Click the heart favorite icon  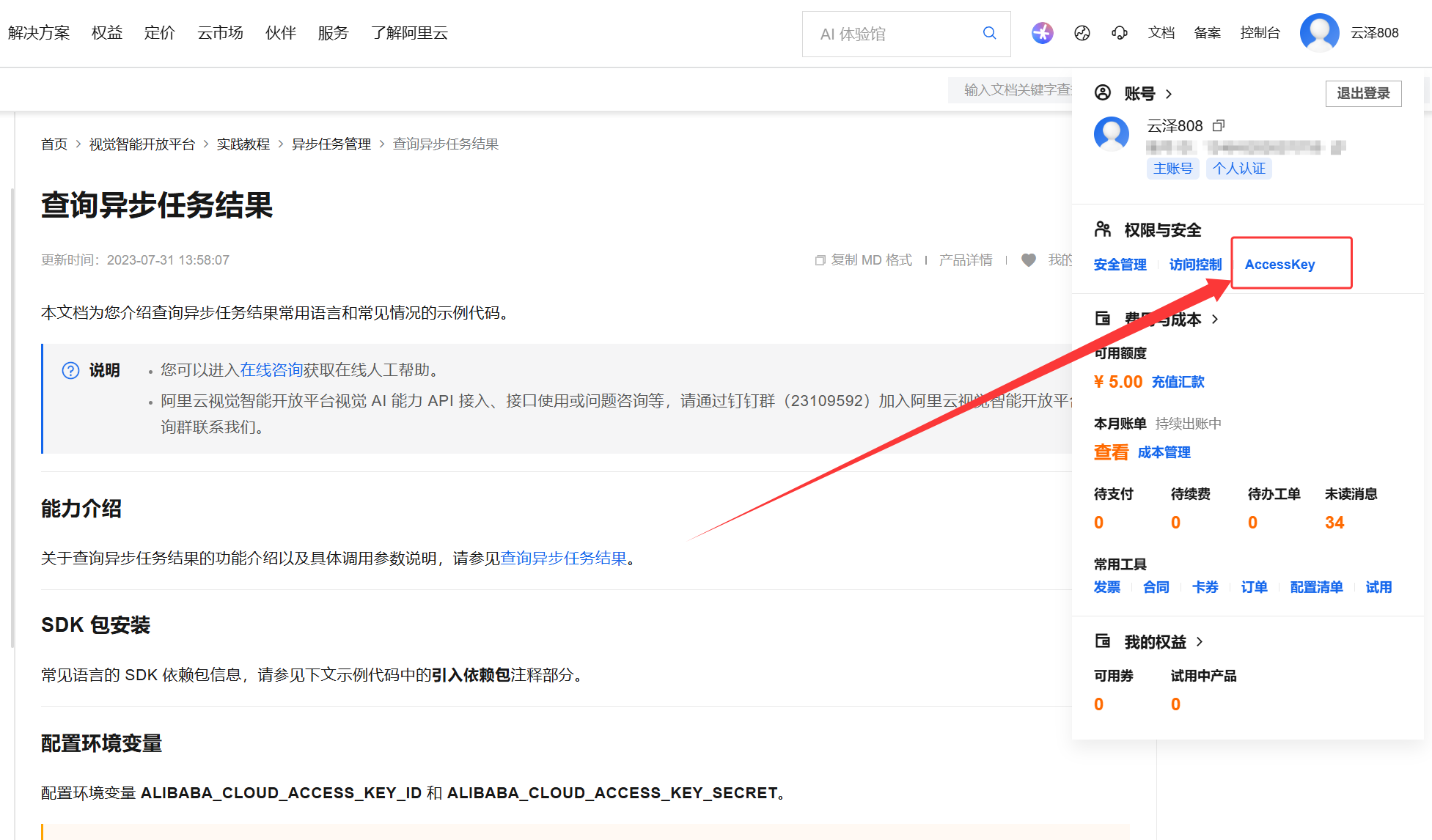point(1029,260)
